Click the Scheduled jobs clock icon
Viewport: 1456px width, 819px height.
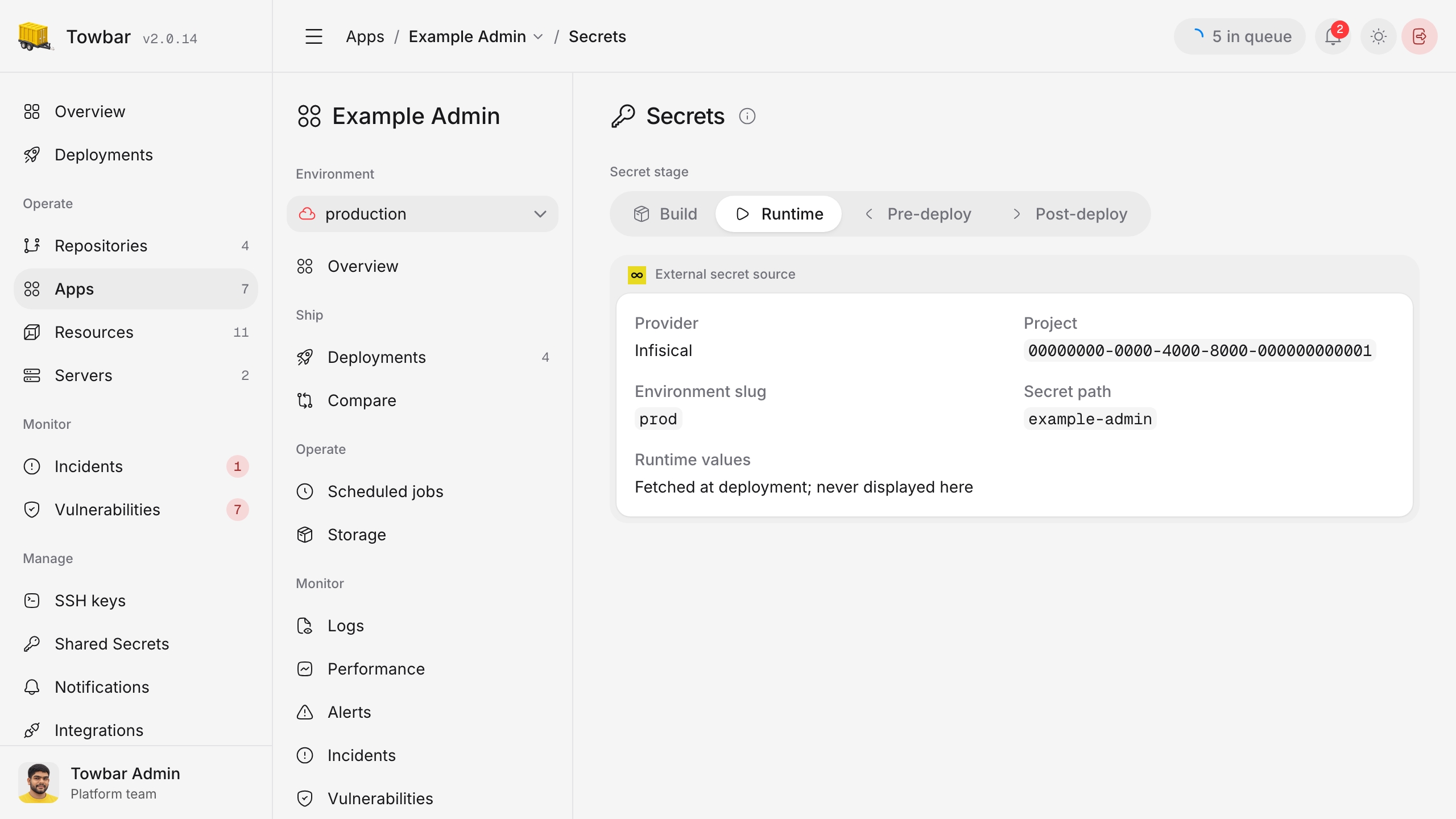(x=305, y=491)
